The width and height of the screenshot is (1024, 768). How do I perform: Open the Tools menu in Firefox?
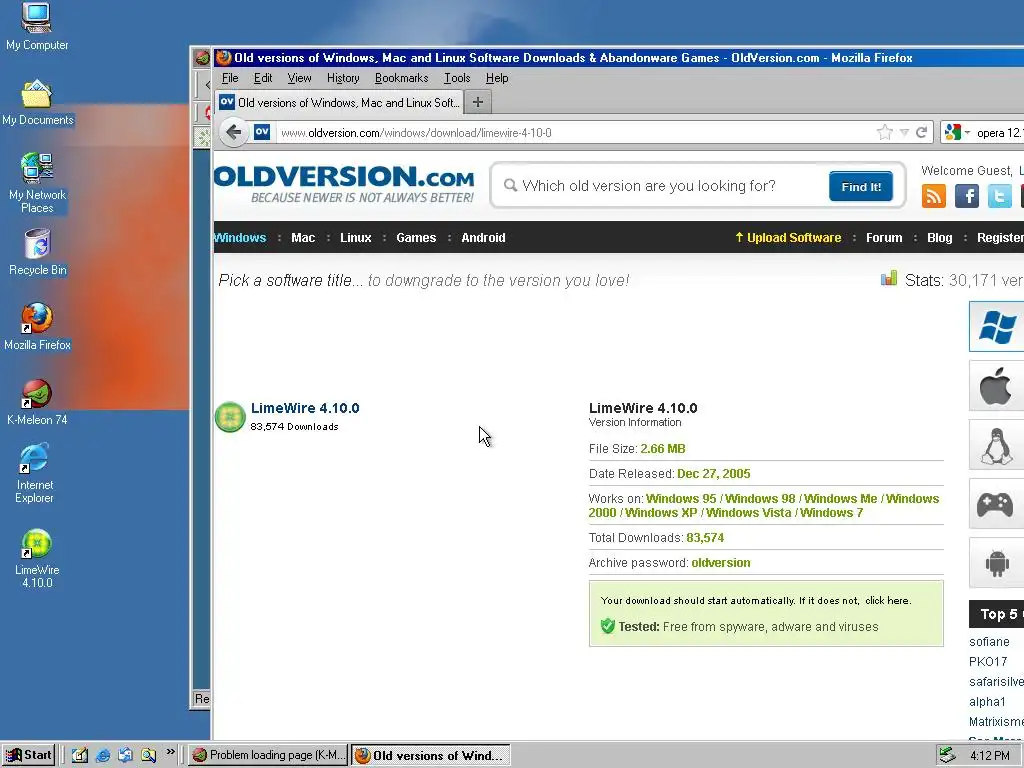point(457,78)
